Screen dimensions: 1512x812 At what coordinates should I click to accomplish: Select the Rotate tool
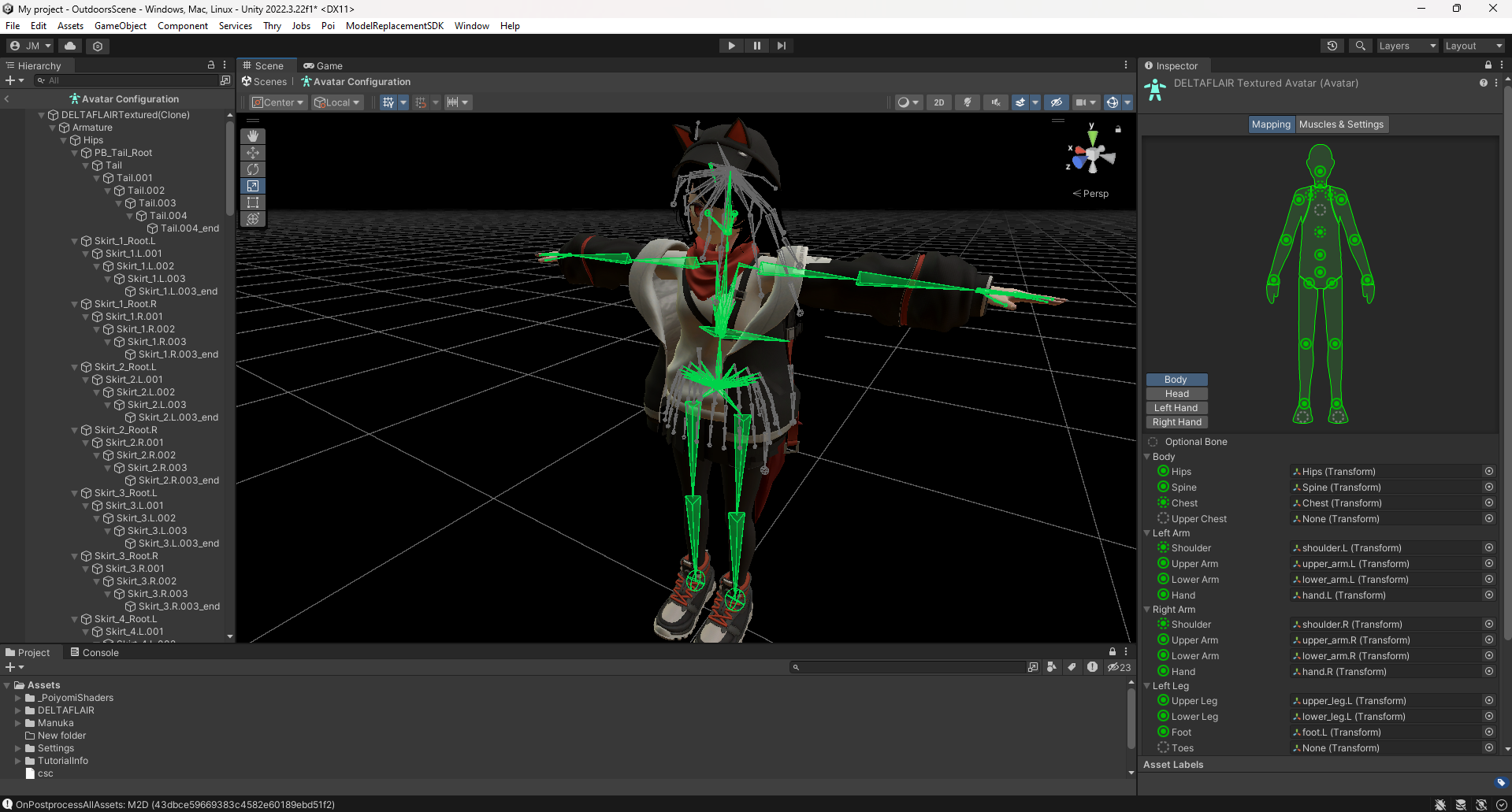(x=253, y=169)
